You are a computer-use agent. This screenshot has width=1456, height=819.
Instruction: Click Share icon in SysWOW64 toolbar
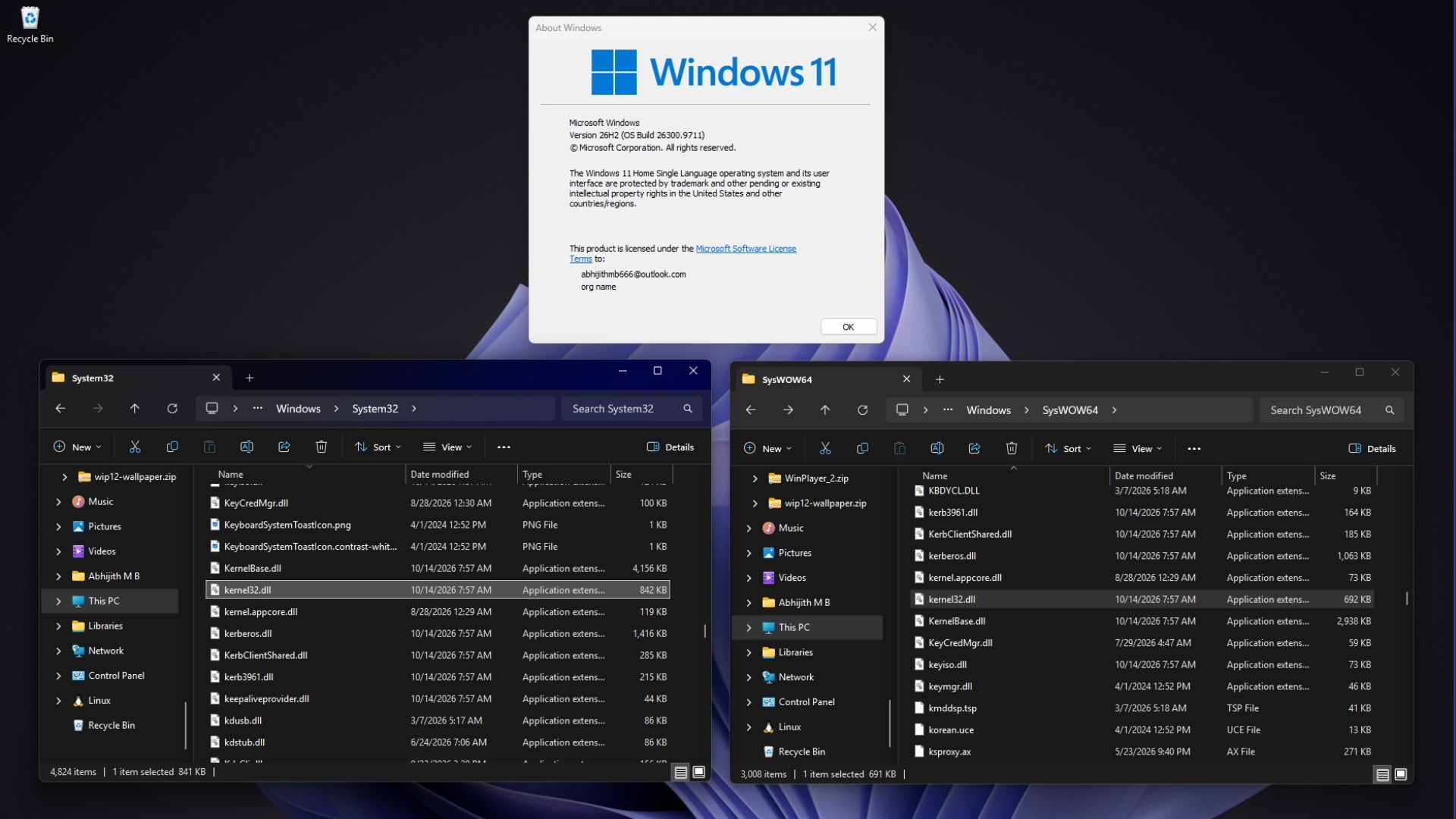point(974,449)
